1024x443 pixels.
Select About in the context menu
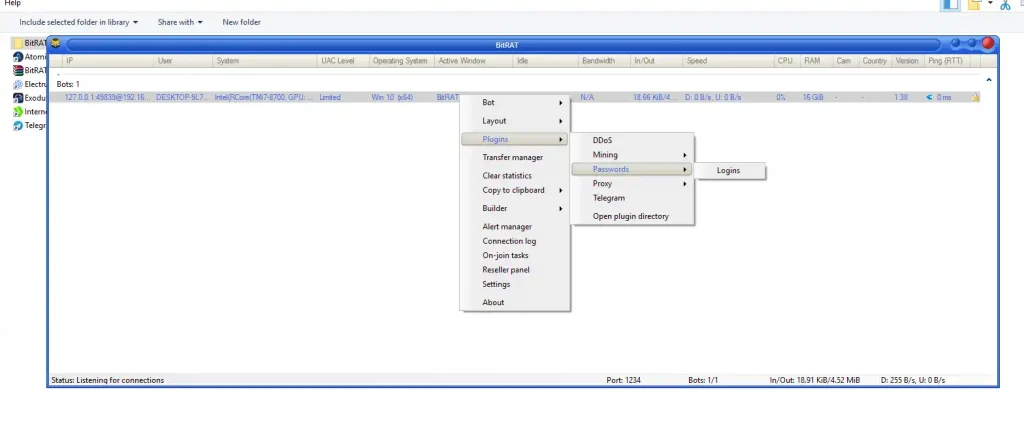coord(493,302)
